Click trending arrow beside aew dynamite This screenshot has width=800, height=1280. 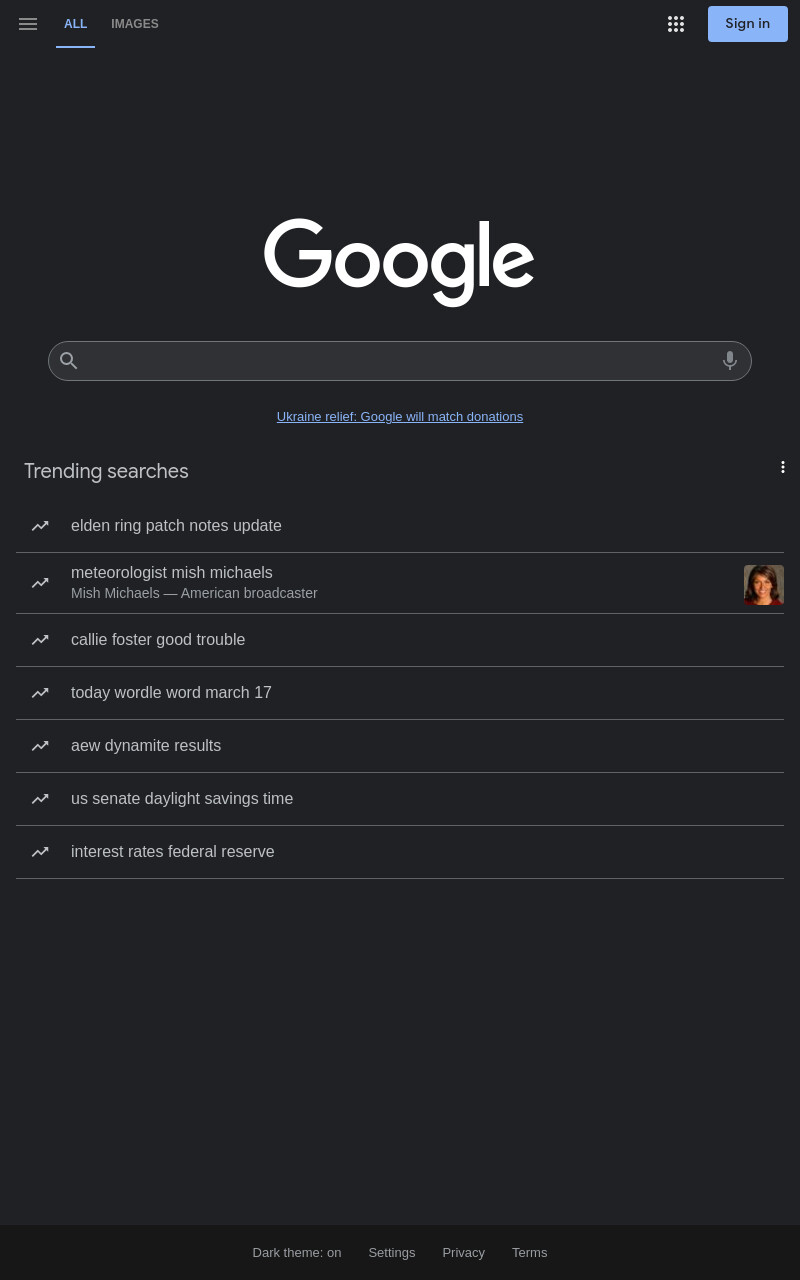pos(40,746)
